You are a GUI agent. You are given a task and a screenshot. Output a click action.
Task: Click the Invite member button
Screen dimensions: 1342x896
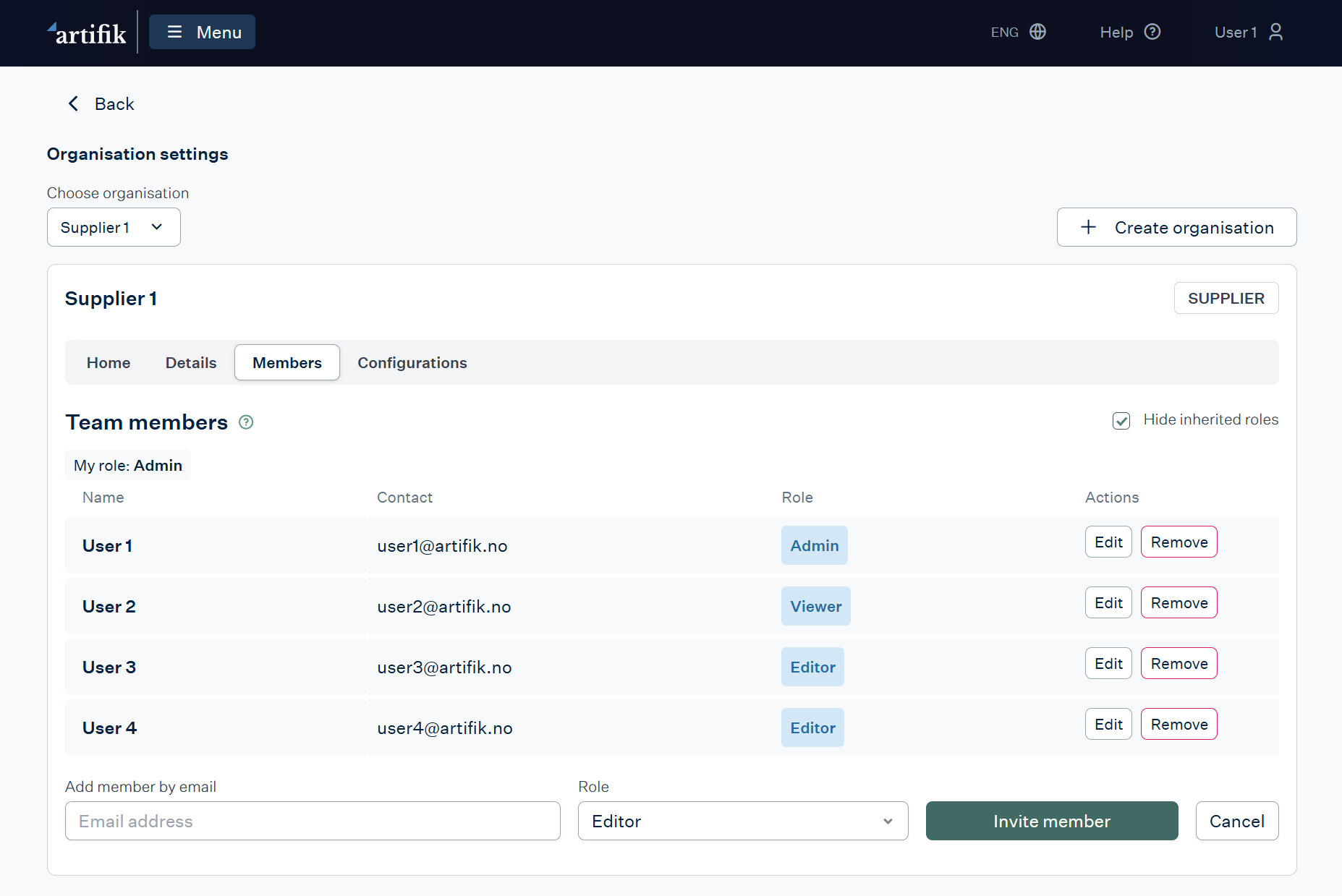pos(1052,821)
